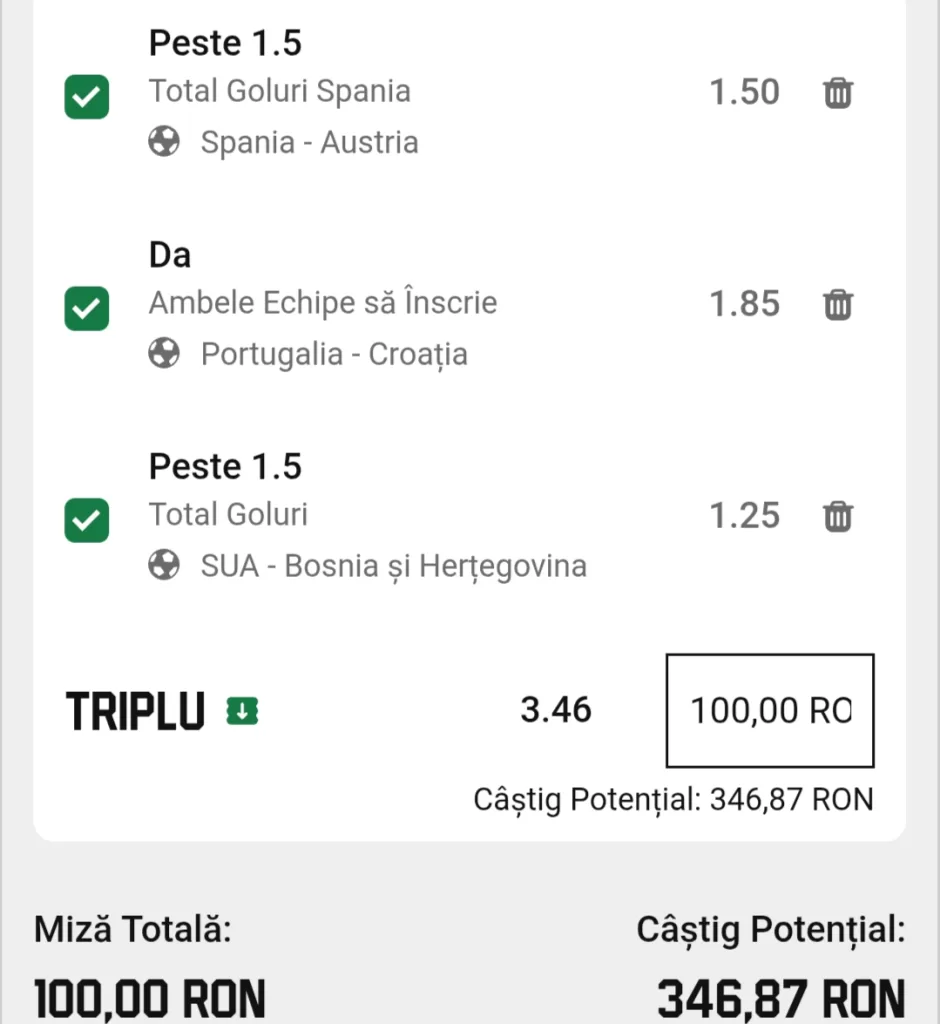The width and height of the screenshot is (940, 1024).
Task: Click the 1.50 odds value
Action: [x=745, y=92]
